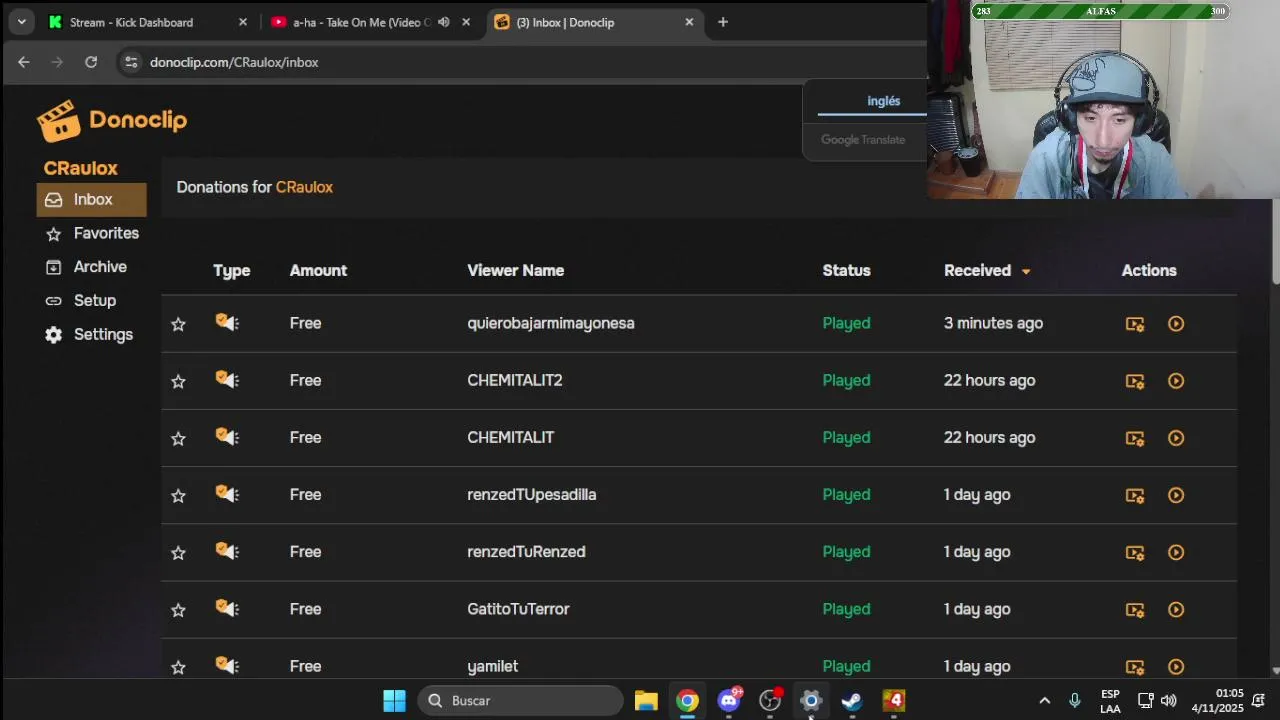Replay the CHEMITALIT clip

1176,437
